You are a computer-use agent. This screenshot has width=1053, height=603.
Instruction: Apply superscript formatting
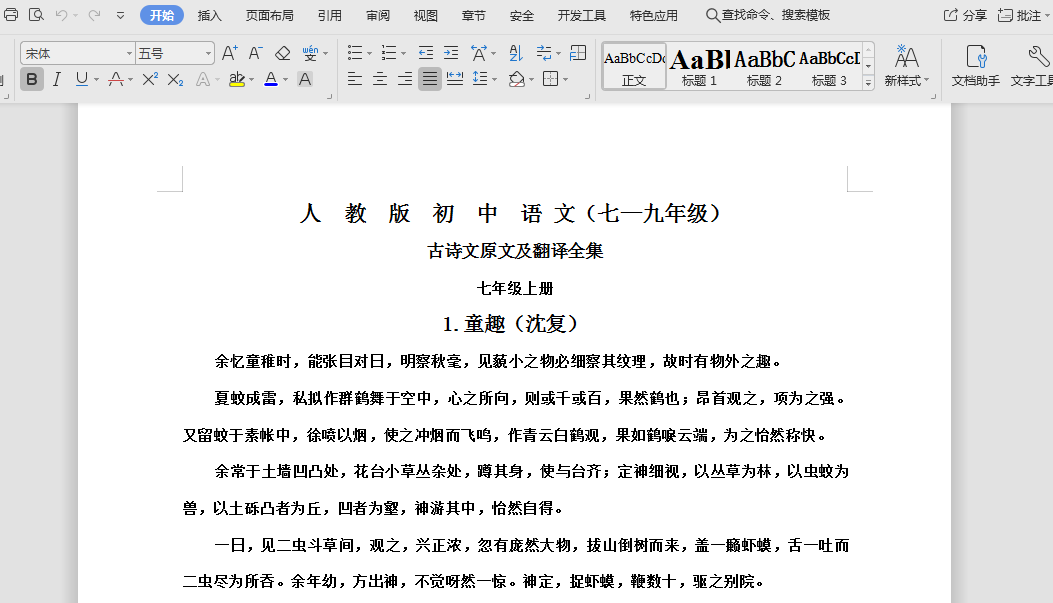pos(150,79)
